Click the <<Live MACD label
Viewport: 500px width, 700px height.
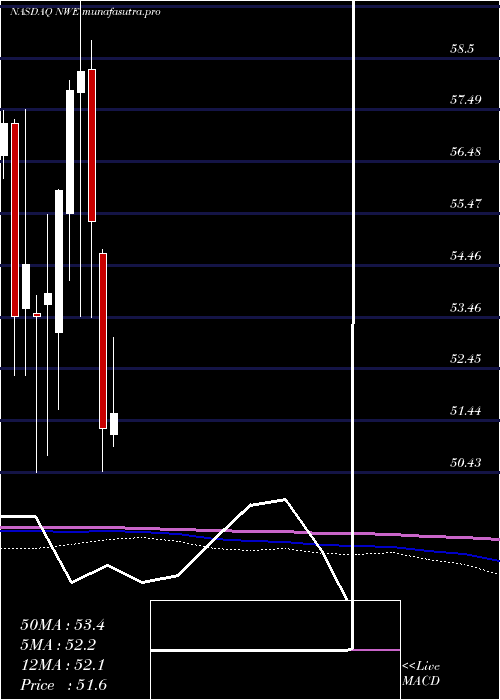click(x=421, y=674)
